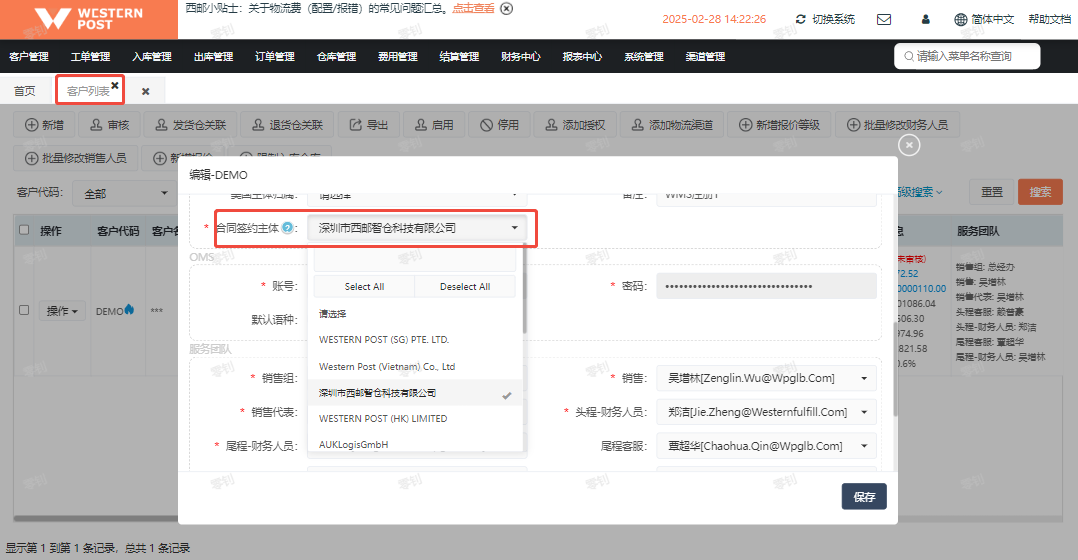Open the 帮助文档 help link
This screenshot has height=560, width=1078.
click(x=1049, y=19)
